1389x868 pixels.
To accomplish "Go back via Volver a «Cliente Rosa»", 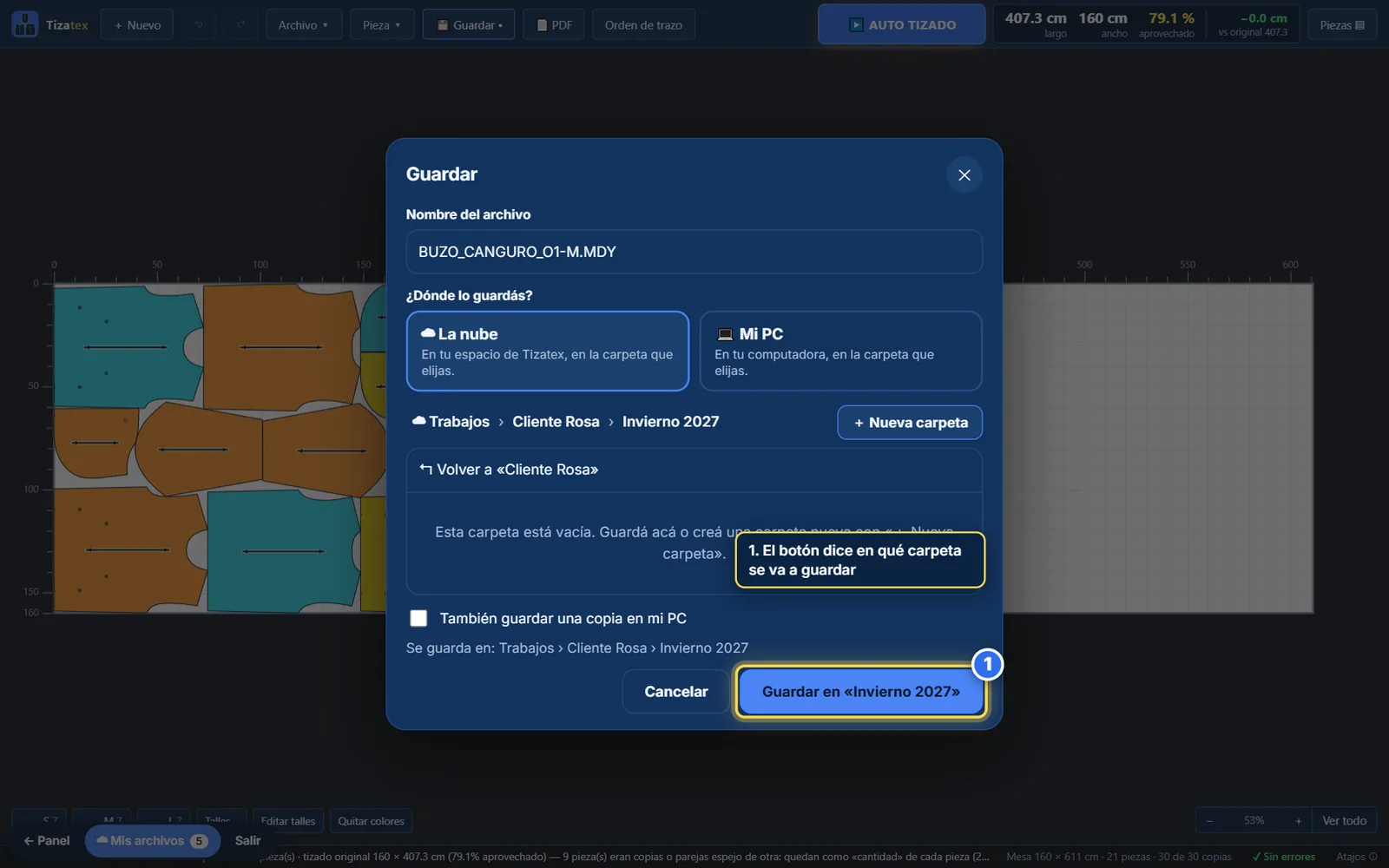I will [x=694, y=470].
